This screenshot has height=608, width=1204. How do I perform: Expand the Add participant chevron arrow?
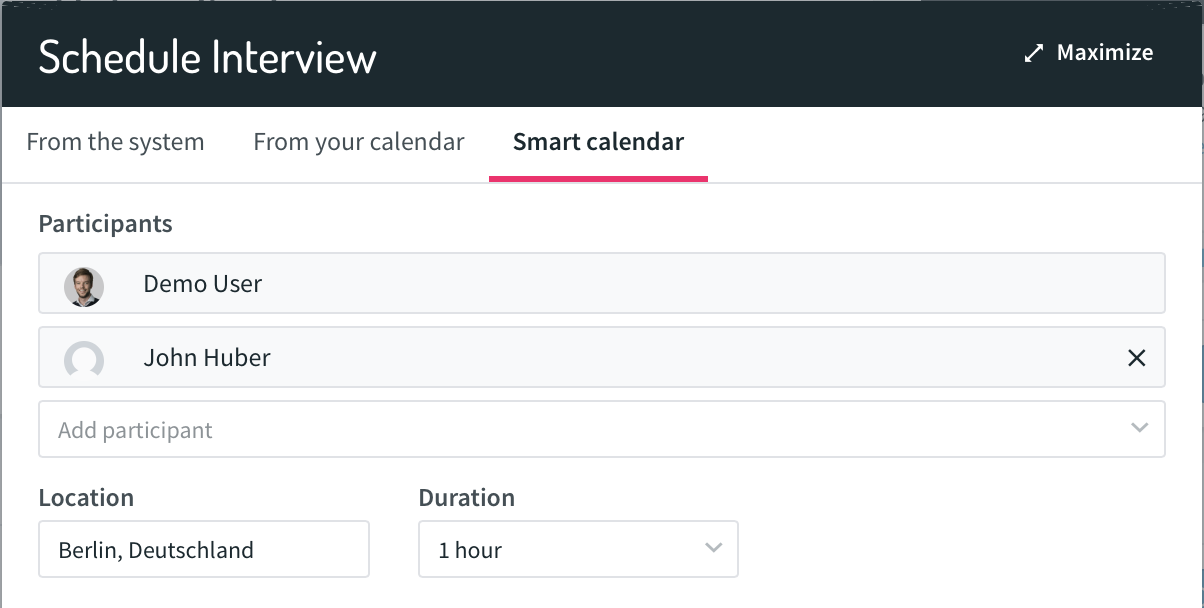pos(1139,428)
